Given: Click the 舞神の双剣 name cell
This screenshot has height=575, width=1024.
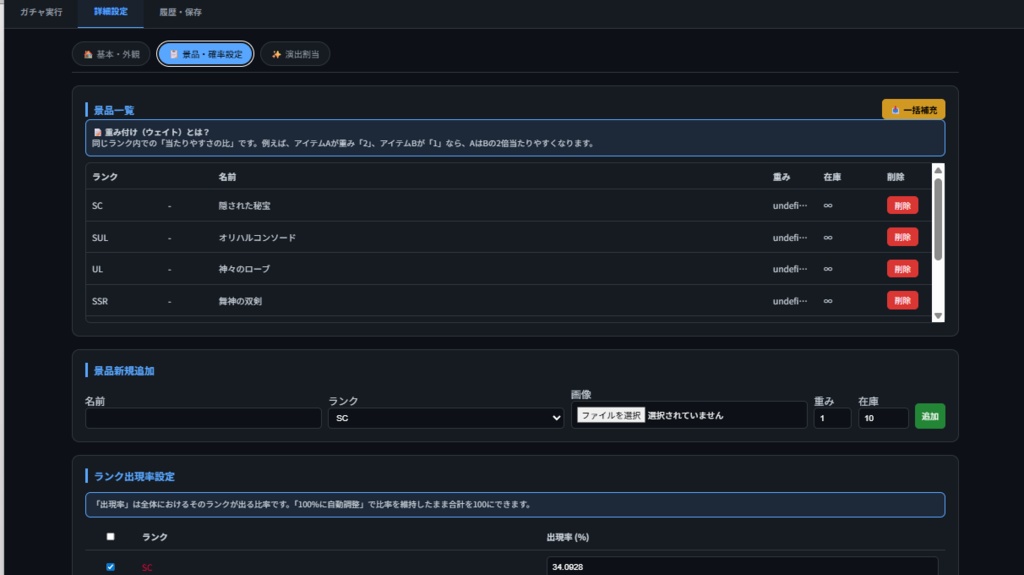Looking at the screenshot, I should [x=240, y=301].
